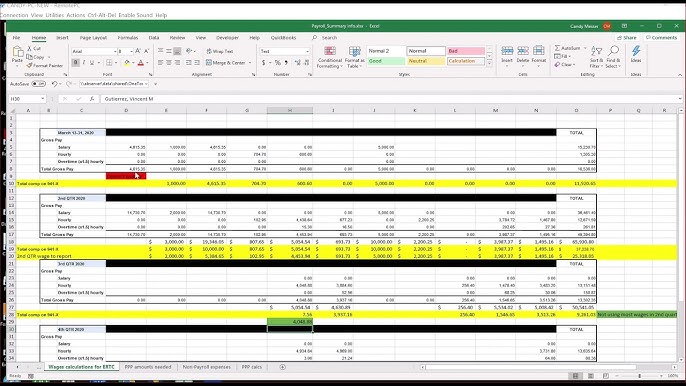Open the File menu
Image resolution: width=686 pixels, height=386 pixels.
coord(16,38)
